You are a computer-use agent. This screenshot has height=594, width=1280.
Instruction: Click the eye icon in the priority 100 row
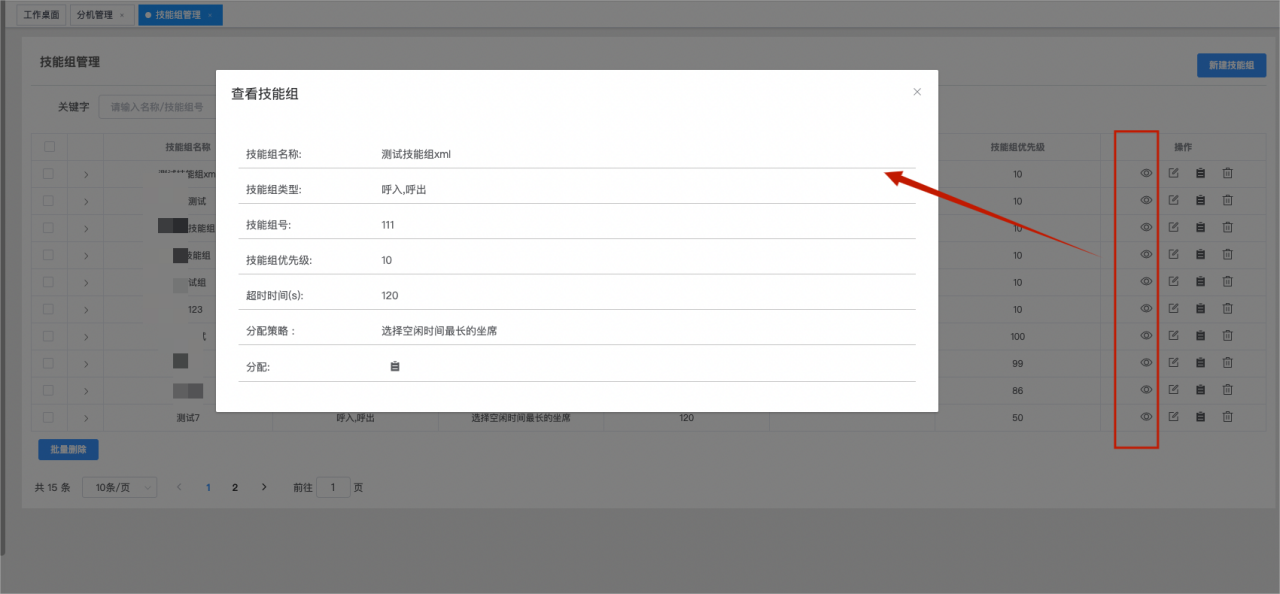click(x=1146, y=336)
